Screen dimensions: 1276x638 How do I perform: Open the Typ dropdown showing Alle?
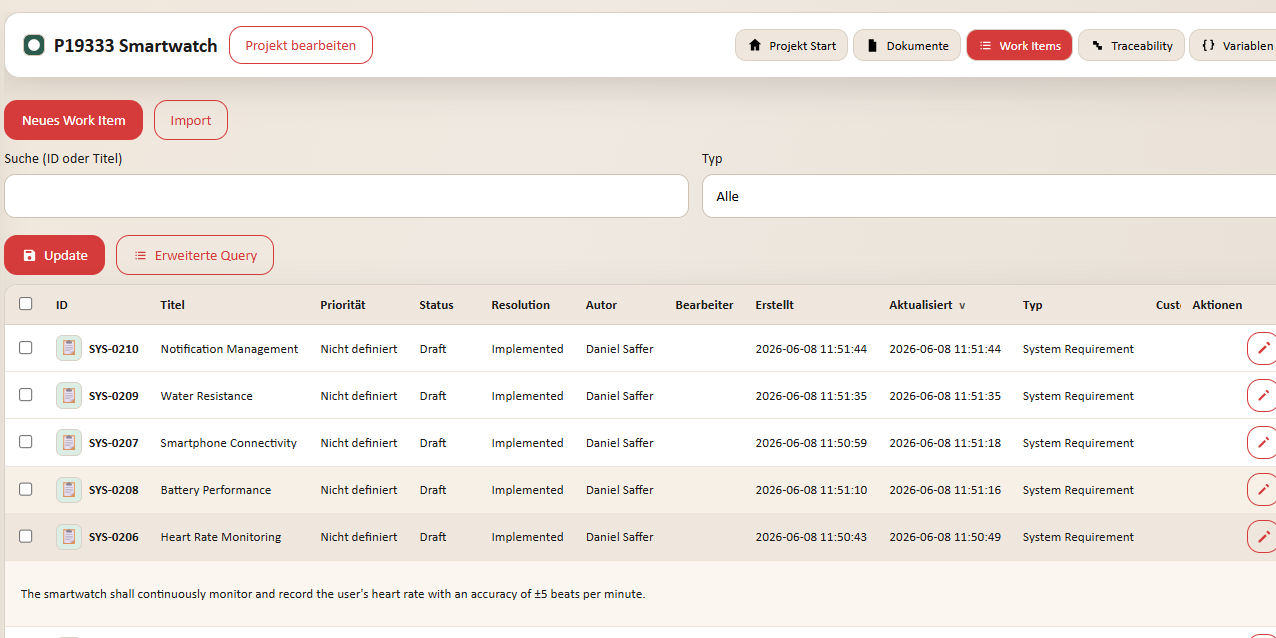[989, 196]
